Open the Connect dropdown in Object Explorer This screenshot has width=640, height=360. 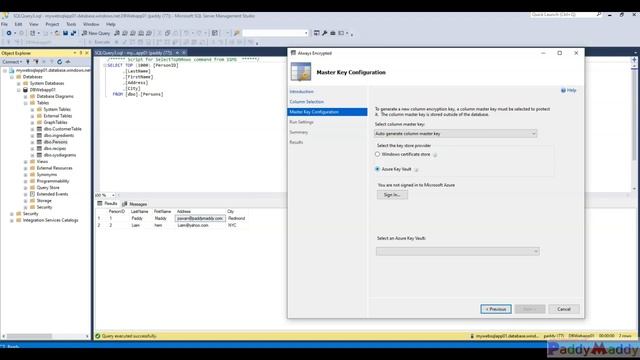[12, 62]
